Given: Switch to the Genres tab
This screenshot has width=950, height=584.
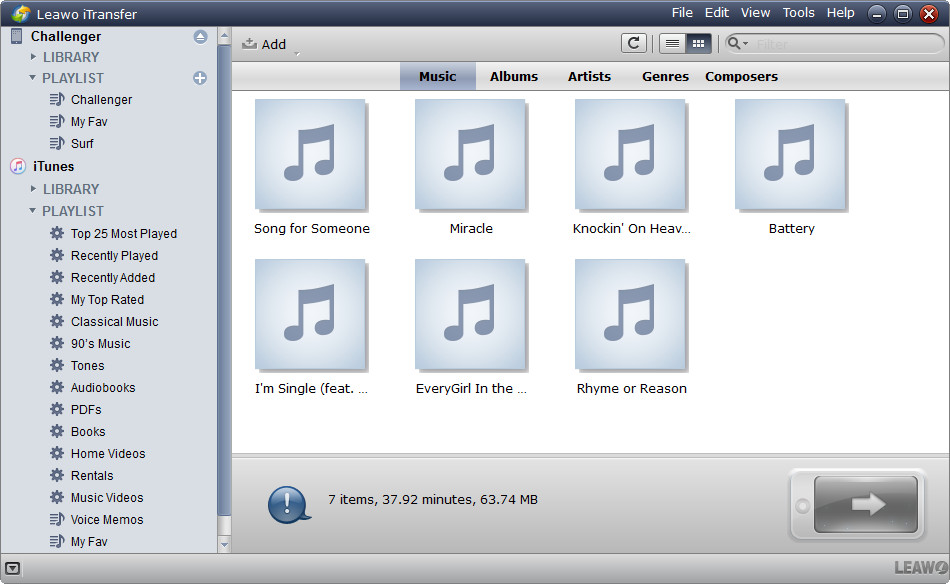Looking at the screenshot, I should [665, 76].
